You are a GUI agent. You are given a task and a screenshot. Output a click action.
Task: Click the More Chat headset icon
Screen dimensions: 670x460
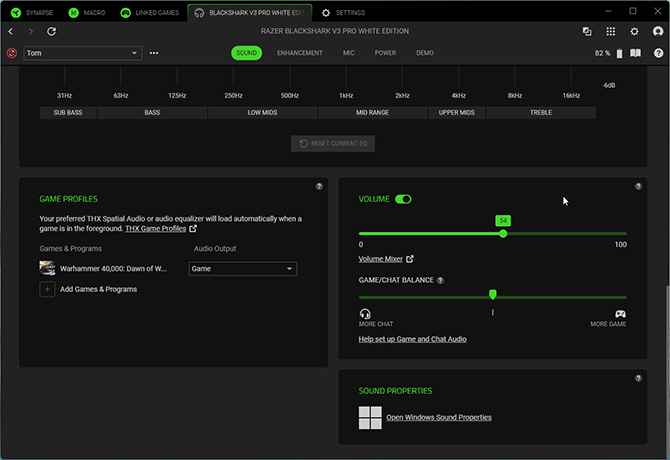tap(365, 314)
